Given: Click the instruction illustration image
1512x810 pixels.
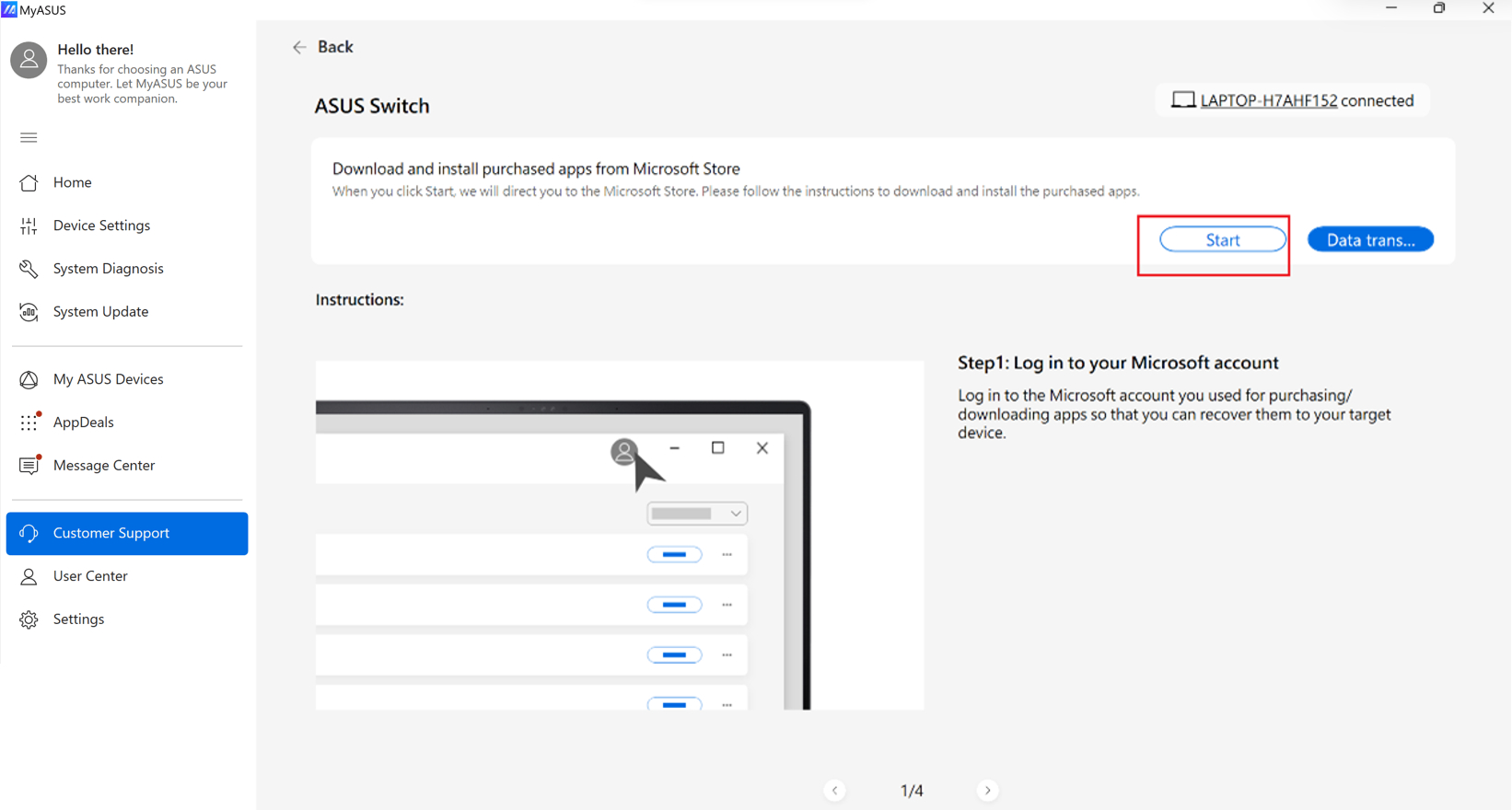Looking at the screenshot, I should (619, 536).
